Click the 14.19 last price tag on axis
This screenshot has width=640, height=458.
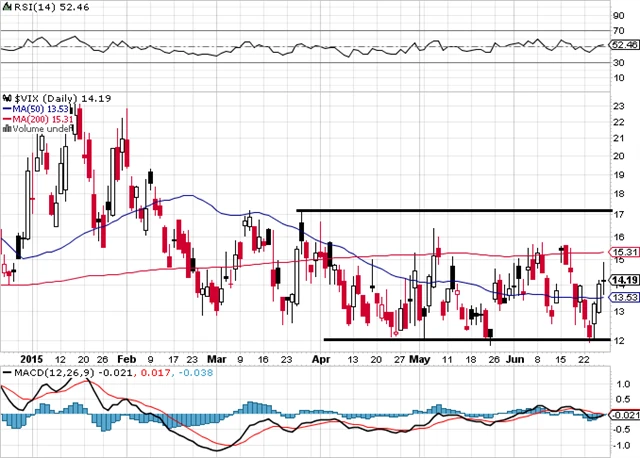(x=622, y=280)
